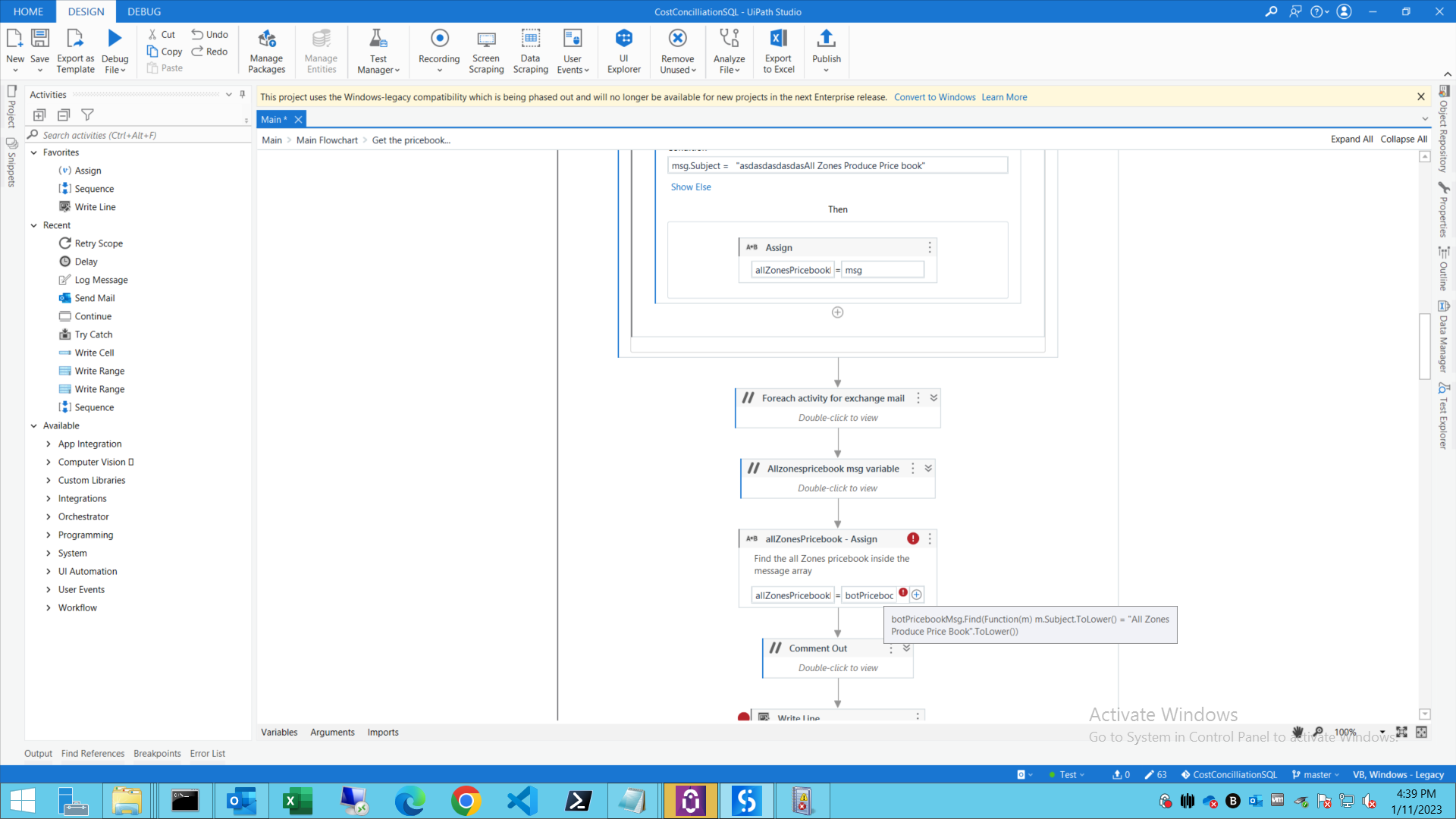
Task: Click the zoom magnifier icon
Action: click(x=1319, y=732)
